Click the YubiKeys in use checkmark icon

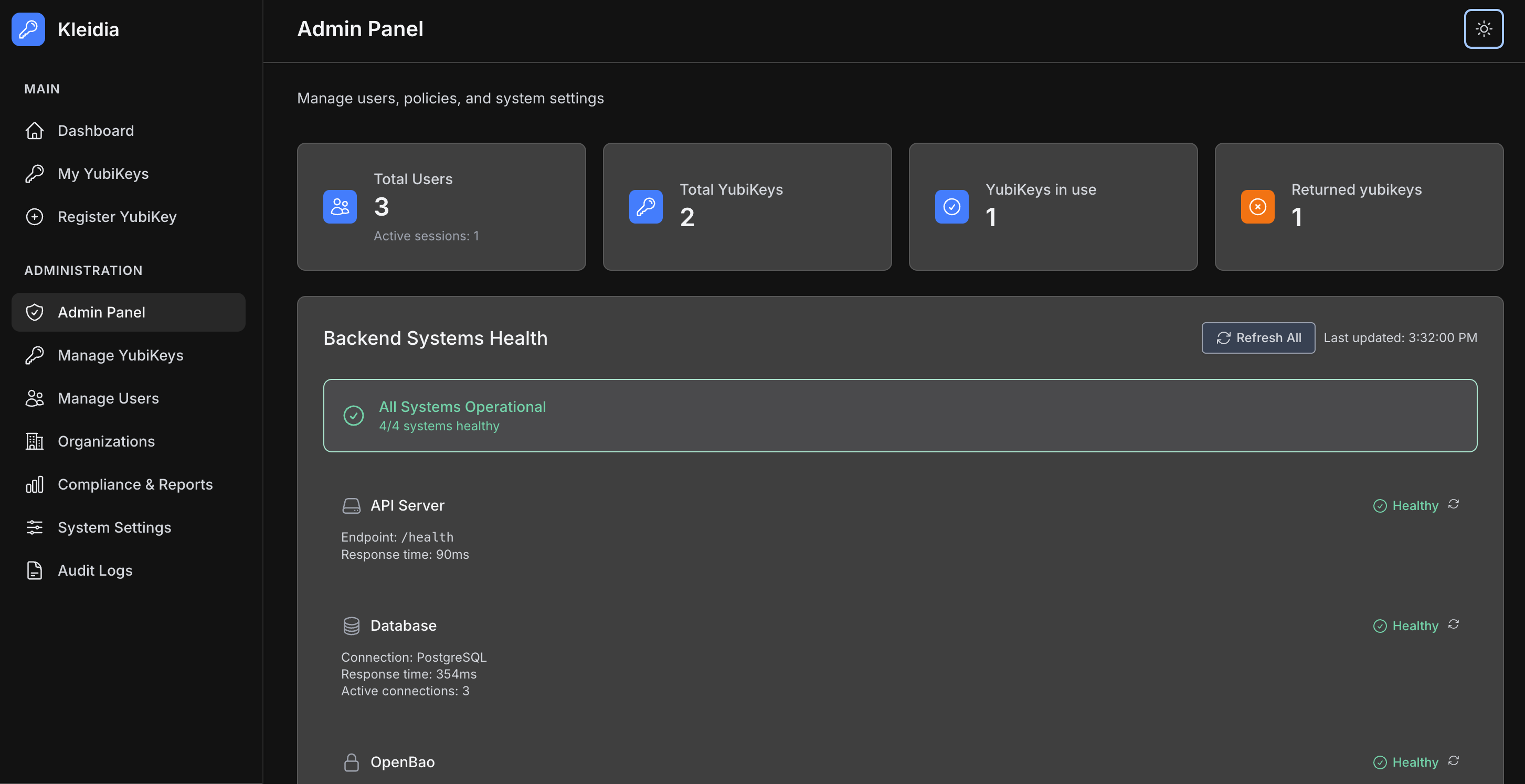coord(951,207)
